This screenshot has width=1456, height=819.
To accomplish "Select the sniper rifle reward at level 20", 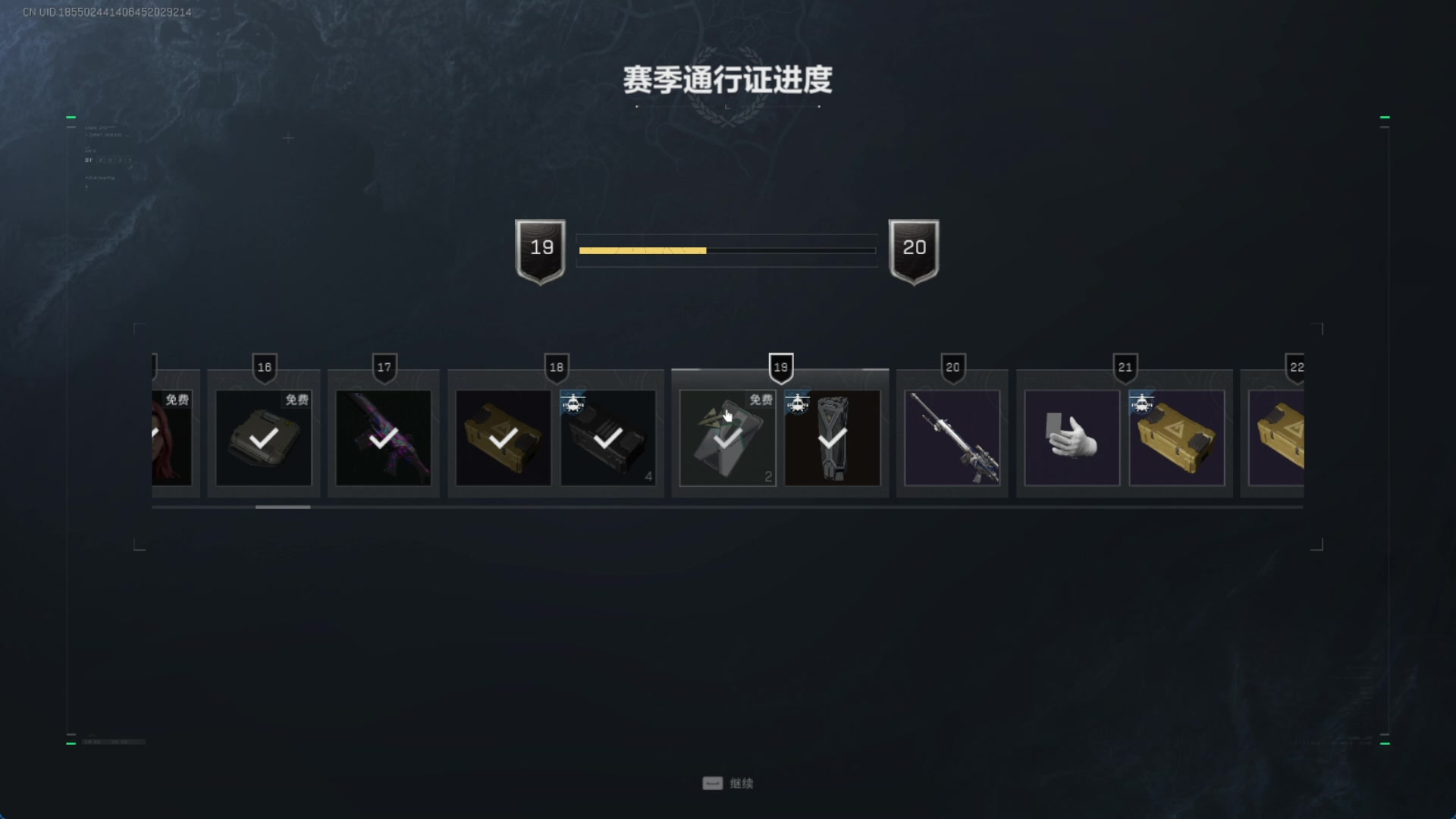I will pyautogui.click(x=952, y=438).
